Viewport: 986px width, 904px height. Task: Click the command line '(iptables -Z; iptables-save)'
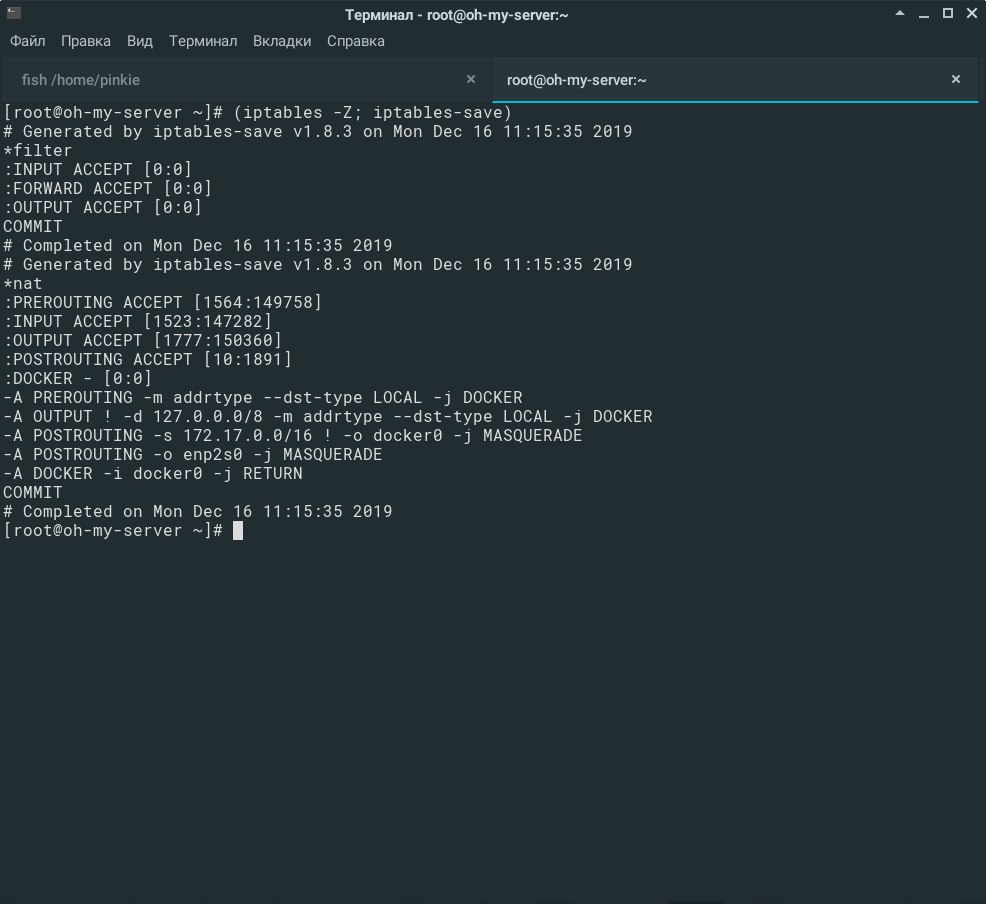[x=372, y=113]
